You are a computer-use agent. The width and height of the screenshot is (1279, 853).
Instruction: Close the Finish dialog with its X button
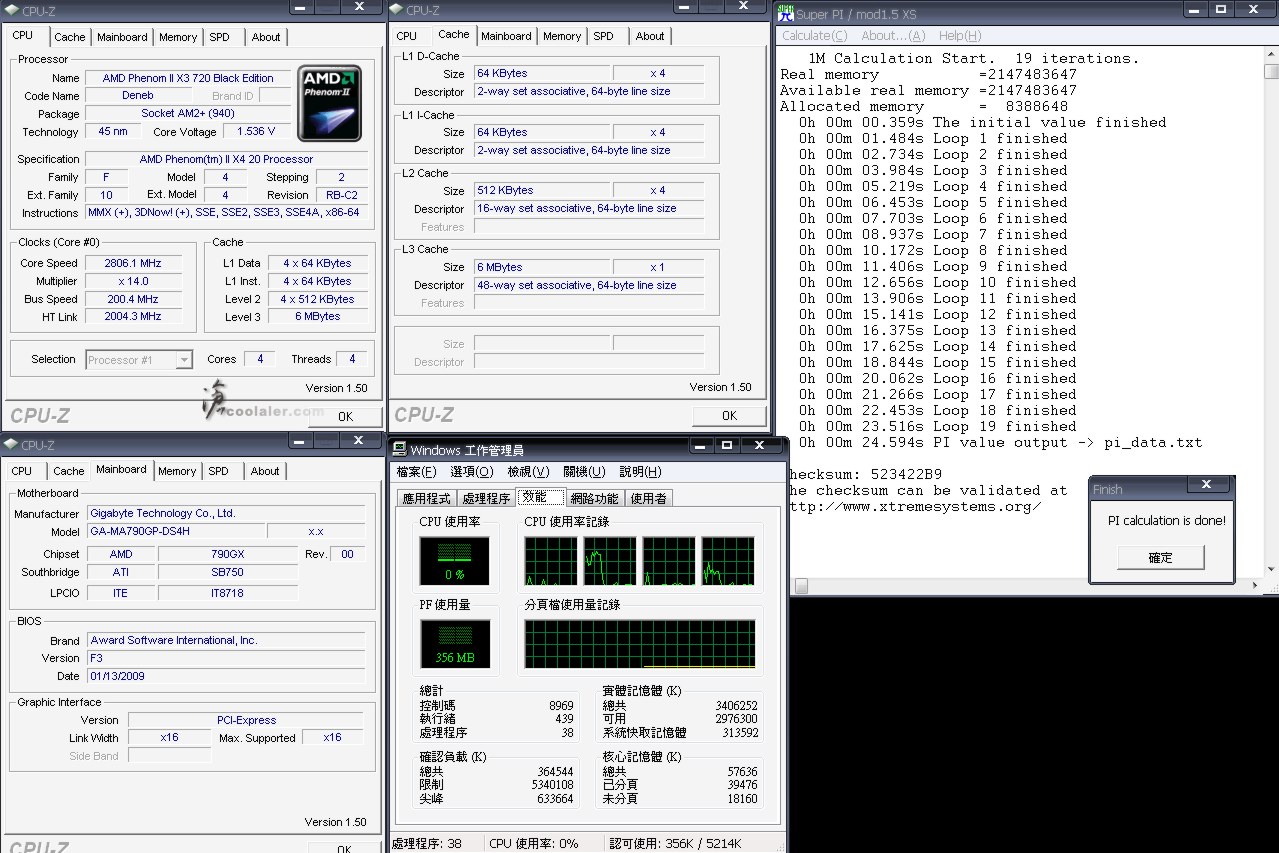[x=1206, y=485]
